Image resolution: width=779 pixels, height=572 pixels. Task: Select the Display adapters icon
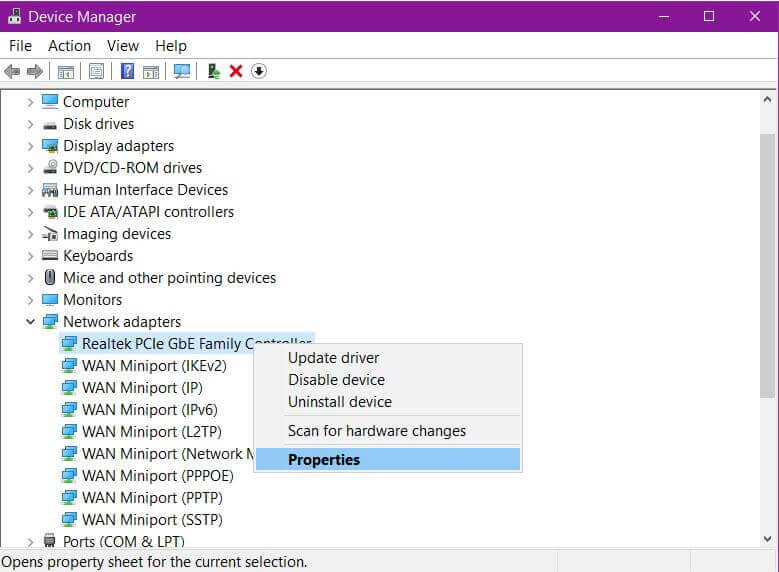pyautogui.click(x=50, y=146)
